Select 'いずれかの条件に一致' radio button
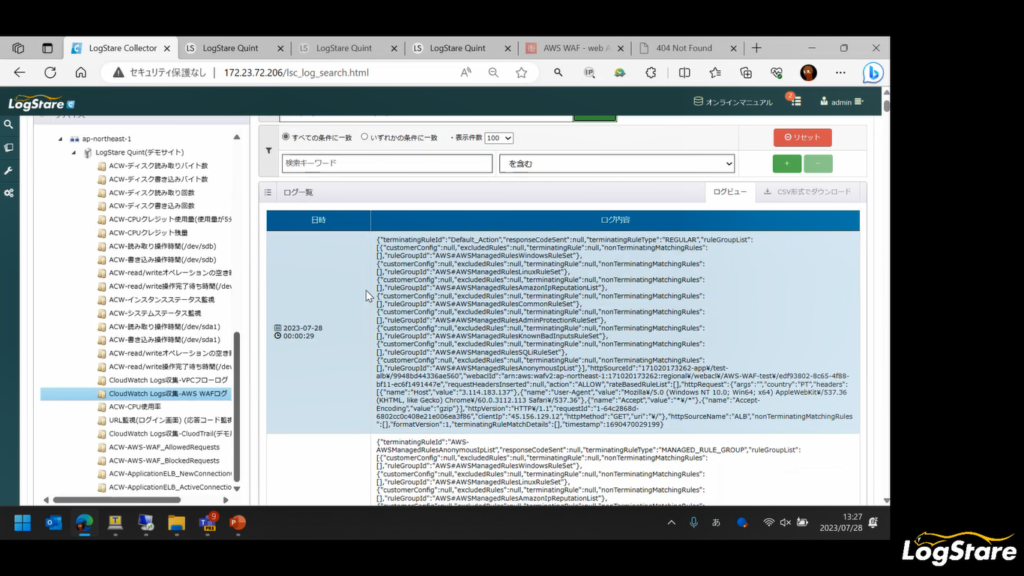The height and width of the screenshot is (576, 1024). click(364, 137)
